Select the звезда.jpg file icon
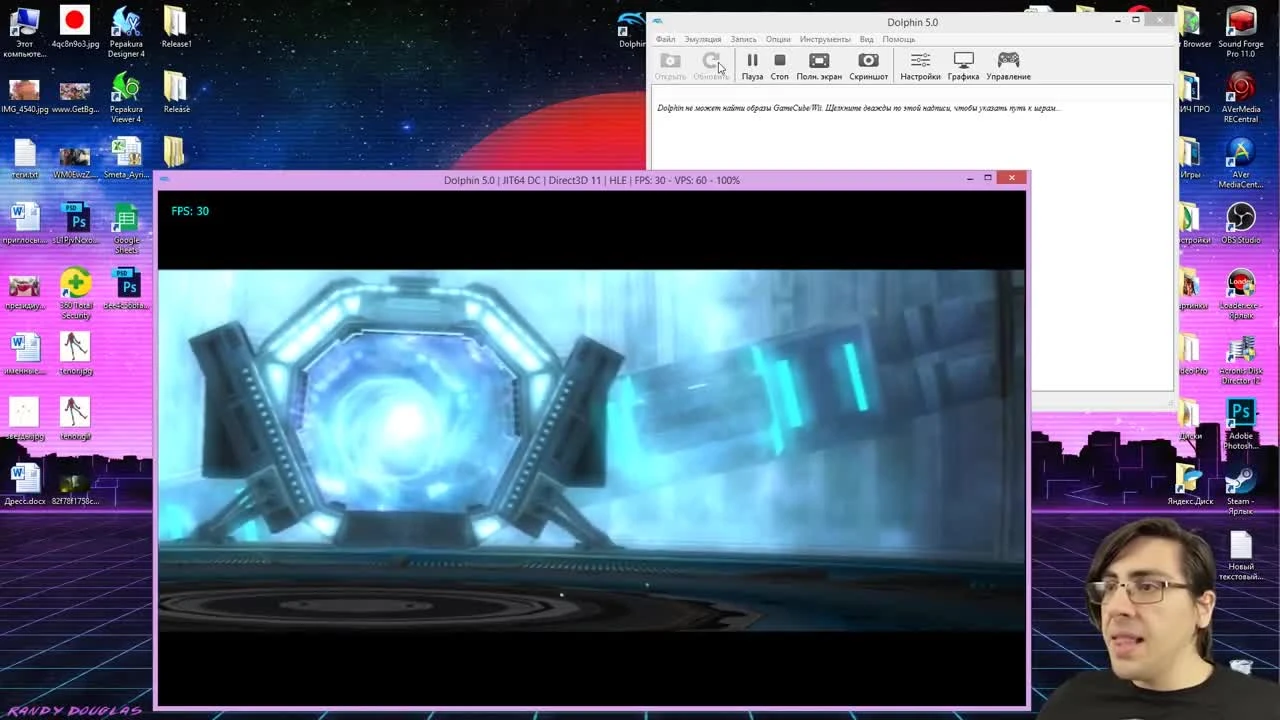Viewport: 1280px width, 720px height. coord(24,420)
